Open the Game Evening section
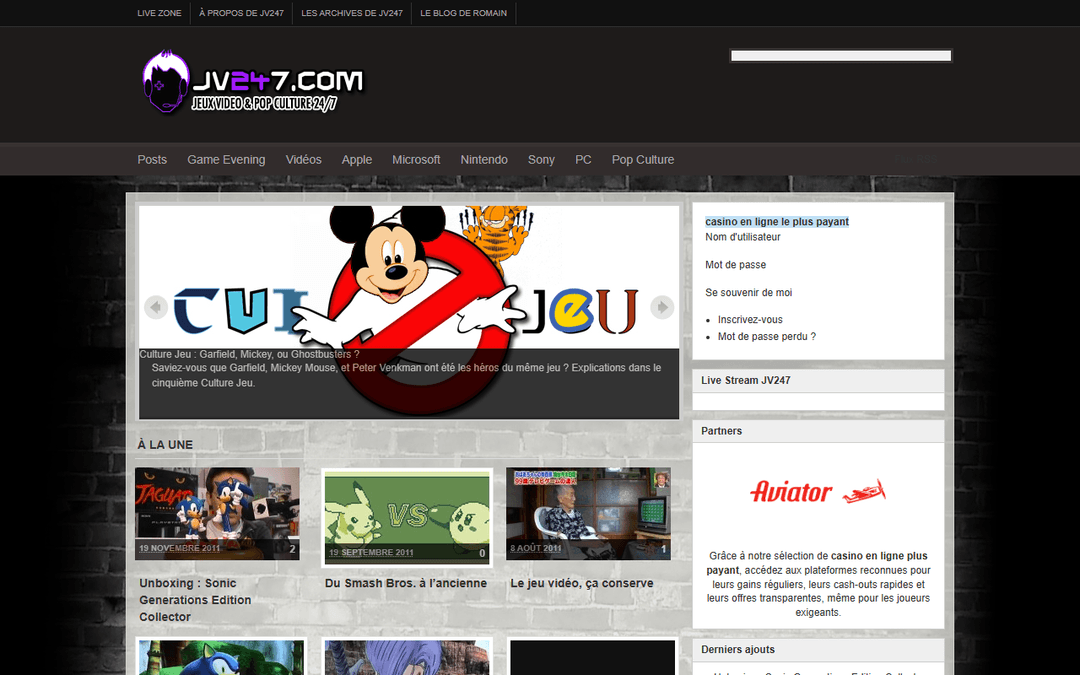 coord(226,159)
